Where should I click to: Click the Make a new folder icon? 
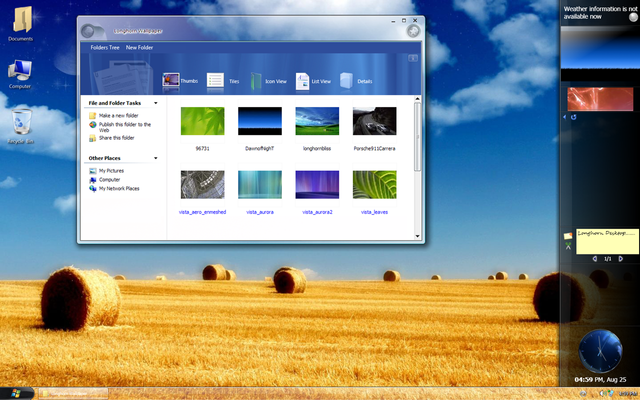[x=93, y=116]
